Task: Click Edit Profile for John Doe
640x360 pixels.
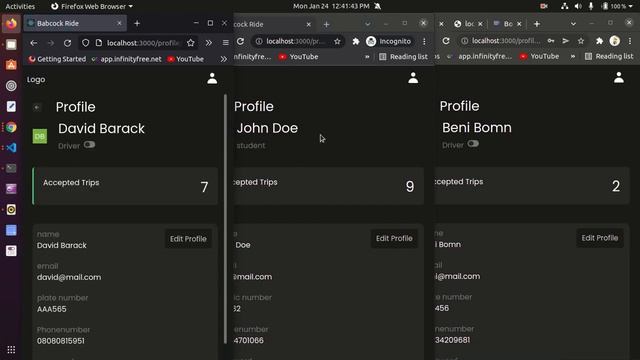Action: tap(394, 238)
